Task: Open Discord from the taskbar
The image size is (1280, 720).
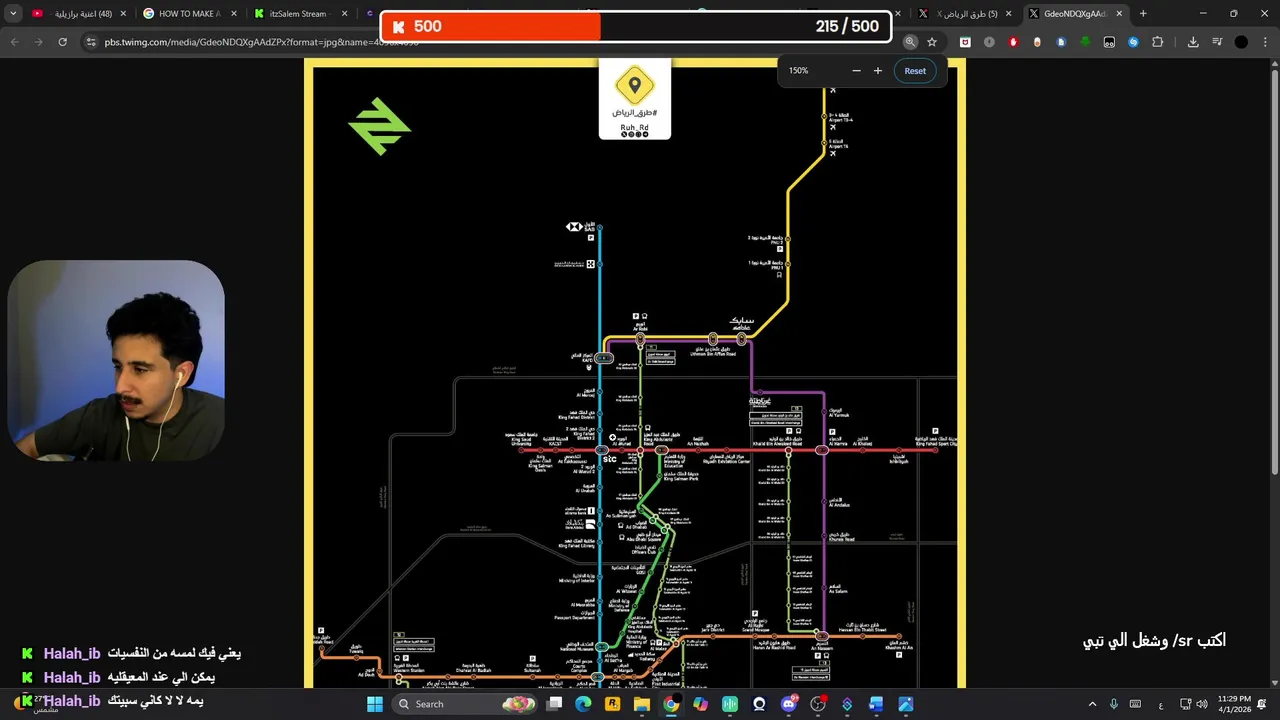Action: pos(789,704)
